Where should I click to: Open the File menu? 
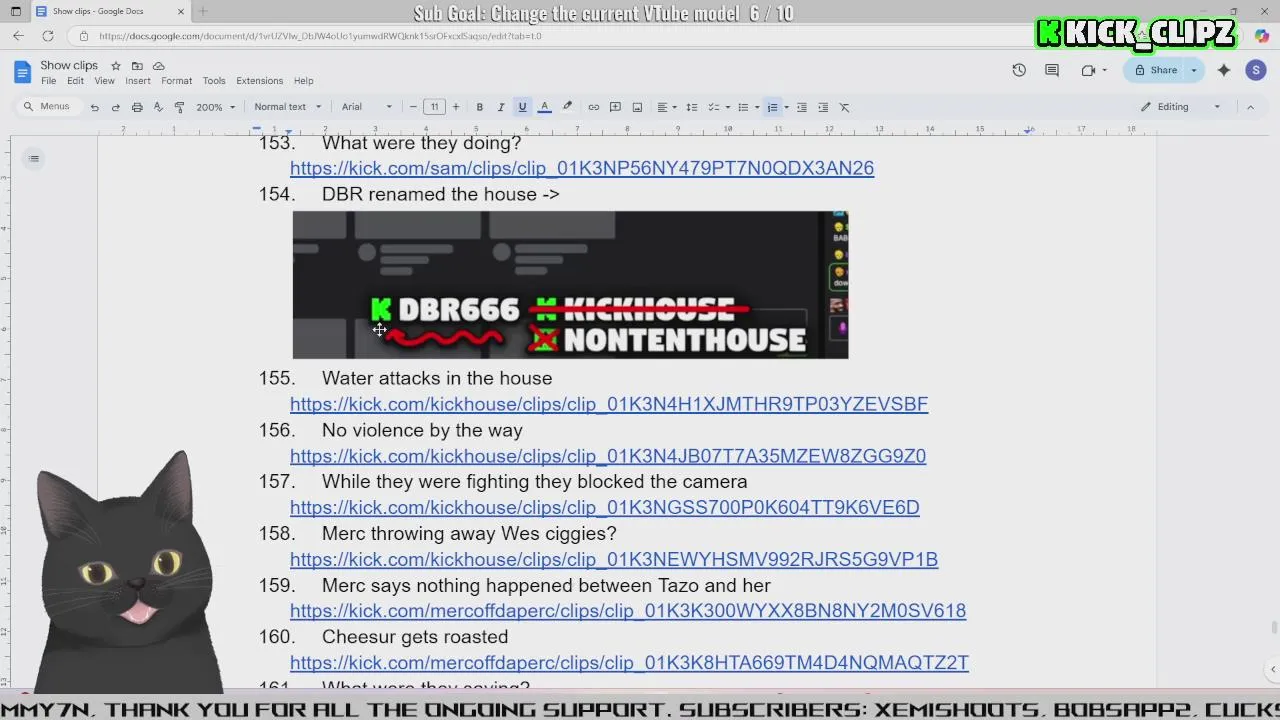tap(48, 81)
